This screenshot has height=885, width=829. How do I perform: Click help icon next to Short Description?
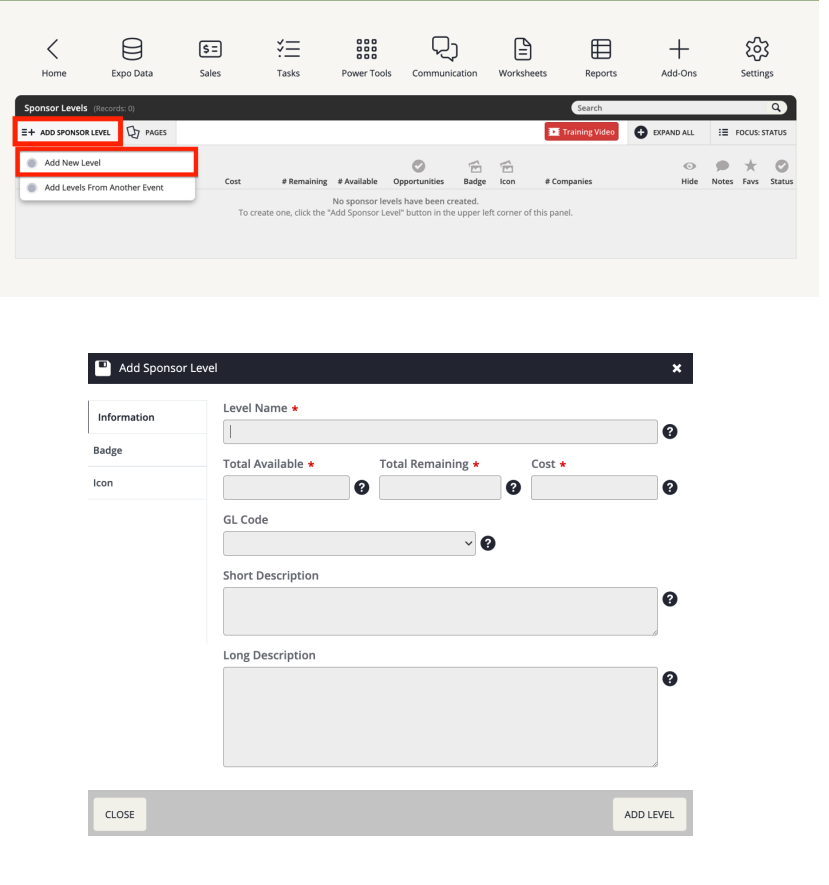coord(670,599)
